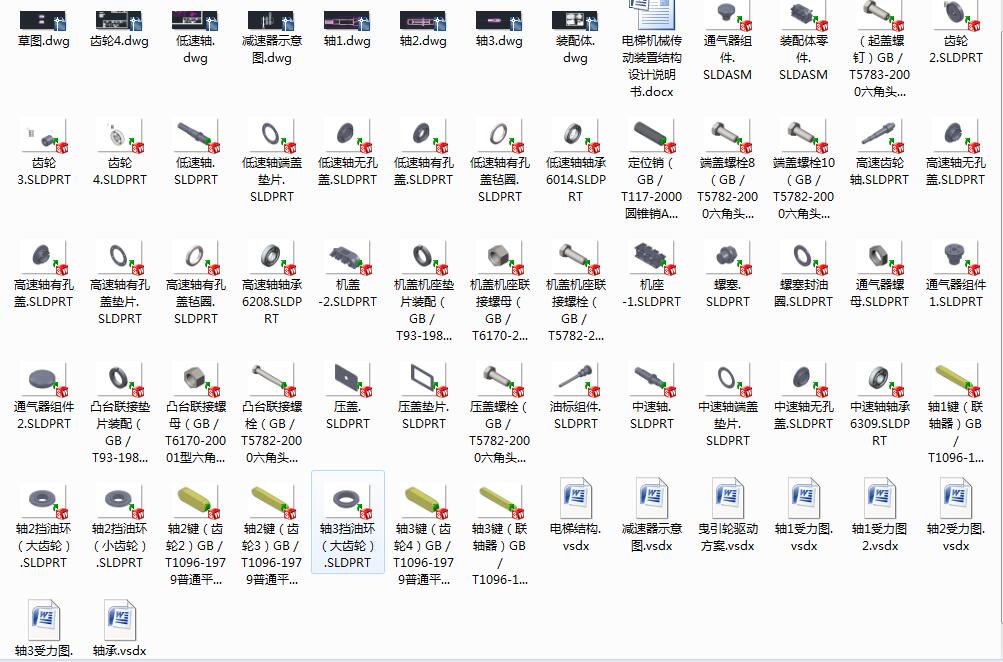Select the 机座-1.SLDPRT part
The height and width of the screenshot is (662, 1003).
650,265
